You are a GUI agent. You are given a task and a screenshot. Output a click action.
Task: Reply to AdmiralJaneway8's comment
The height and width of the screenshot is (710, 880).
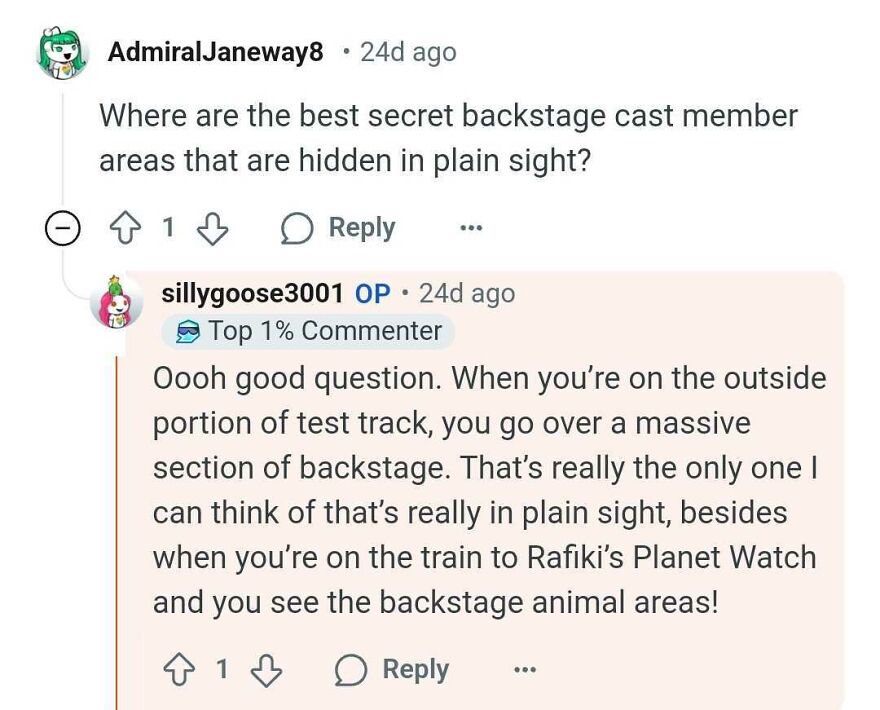357,228
